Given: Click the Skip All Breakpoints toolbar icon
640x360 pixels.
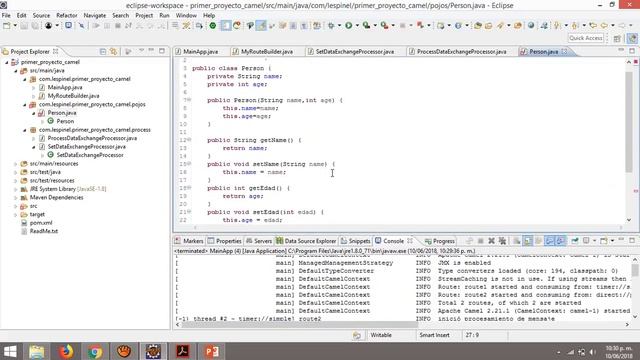Looking at the screenshot, I should (x=82, y=26).
